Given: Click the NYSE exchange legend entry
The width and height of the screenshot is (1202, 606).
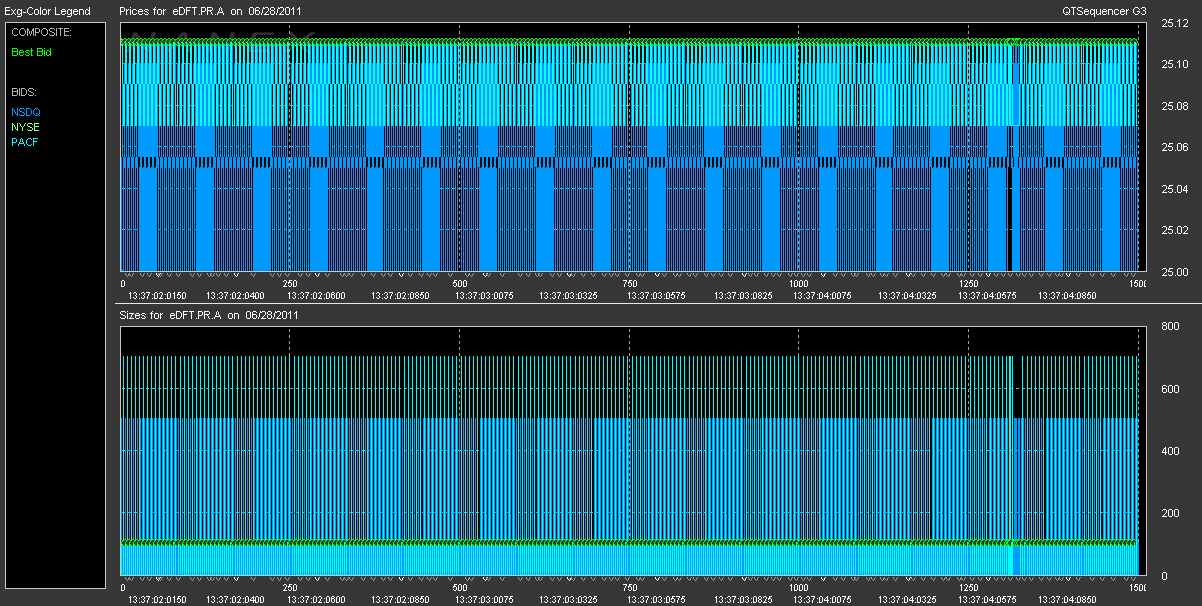Looking at the screenshot, I should pyautogui.click(x=25, y=127).
